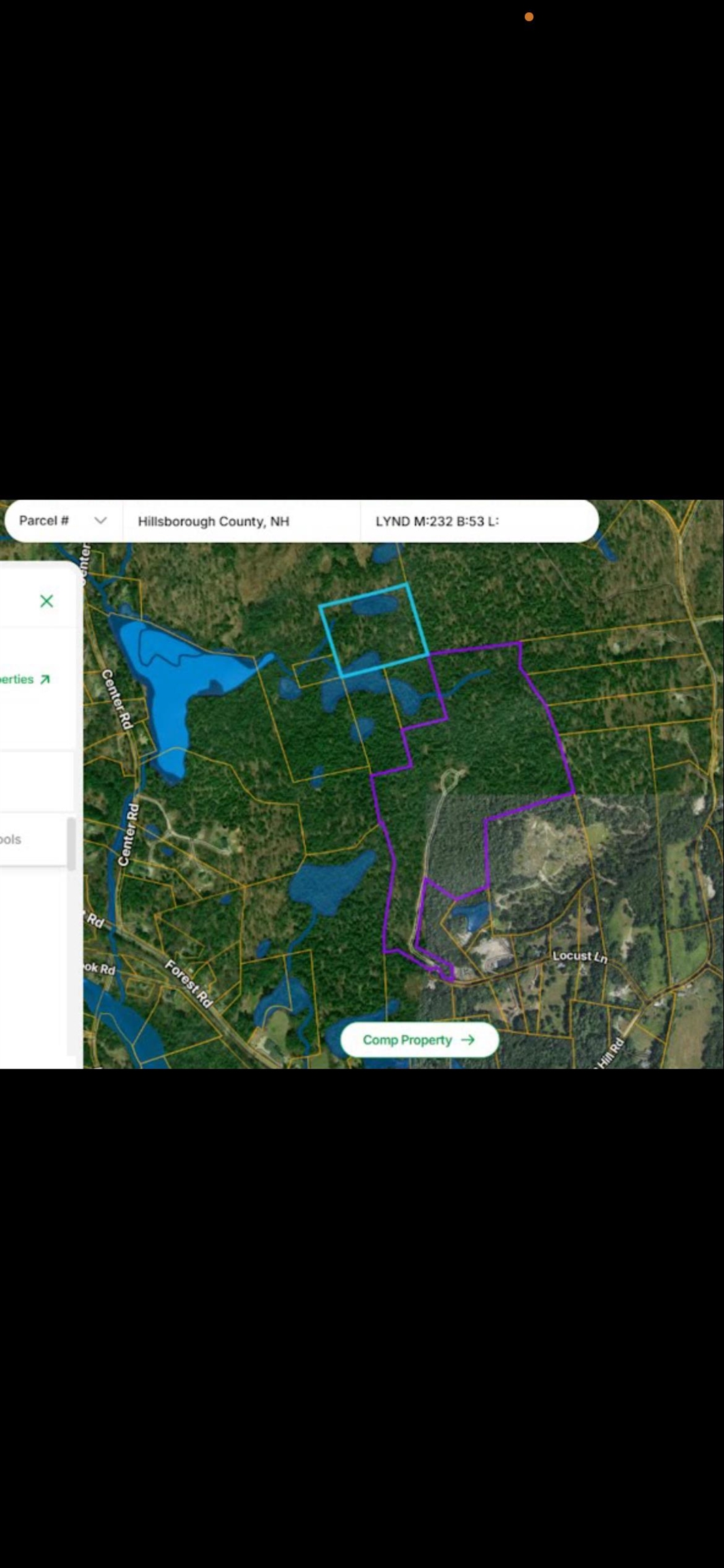The image size is (724, 1568).
Task: Select the partially hidden 'ools' panel item
Action: pyautogui.click(x=11, y=839)
